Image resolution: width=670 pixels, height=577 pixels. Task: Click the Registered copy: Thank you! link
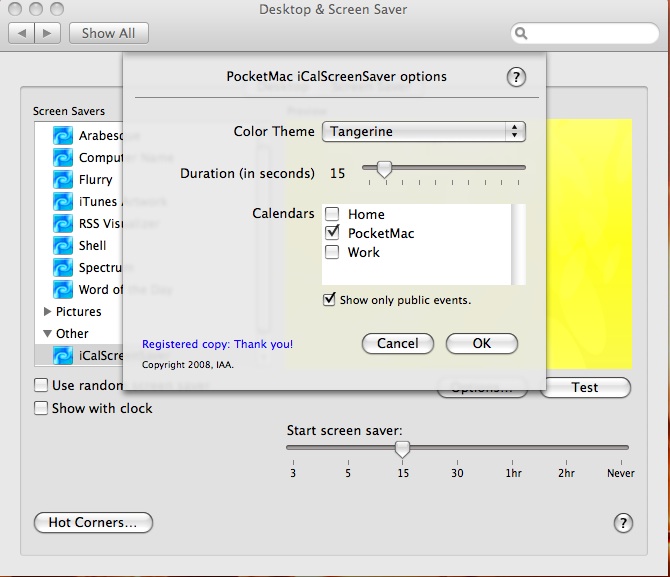pos(217,344)
